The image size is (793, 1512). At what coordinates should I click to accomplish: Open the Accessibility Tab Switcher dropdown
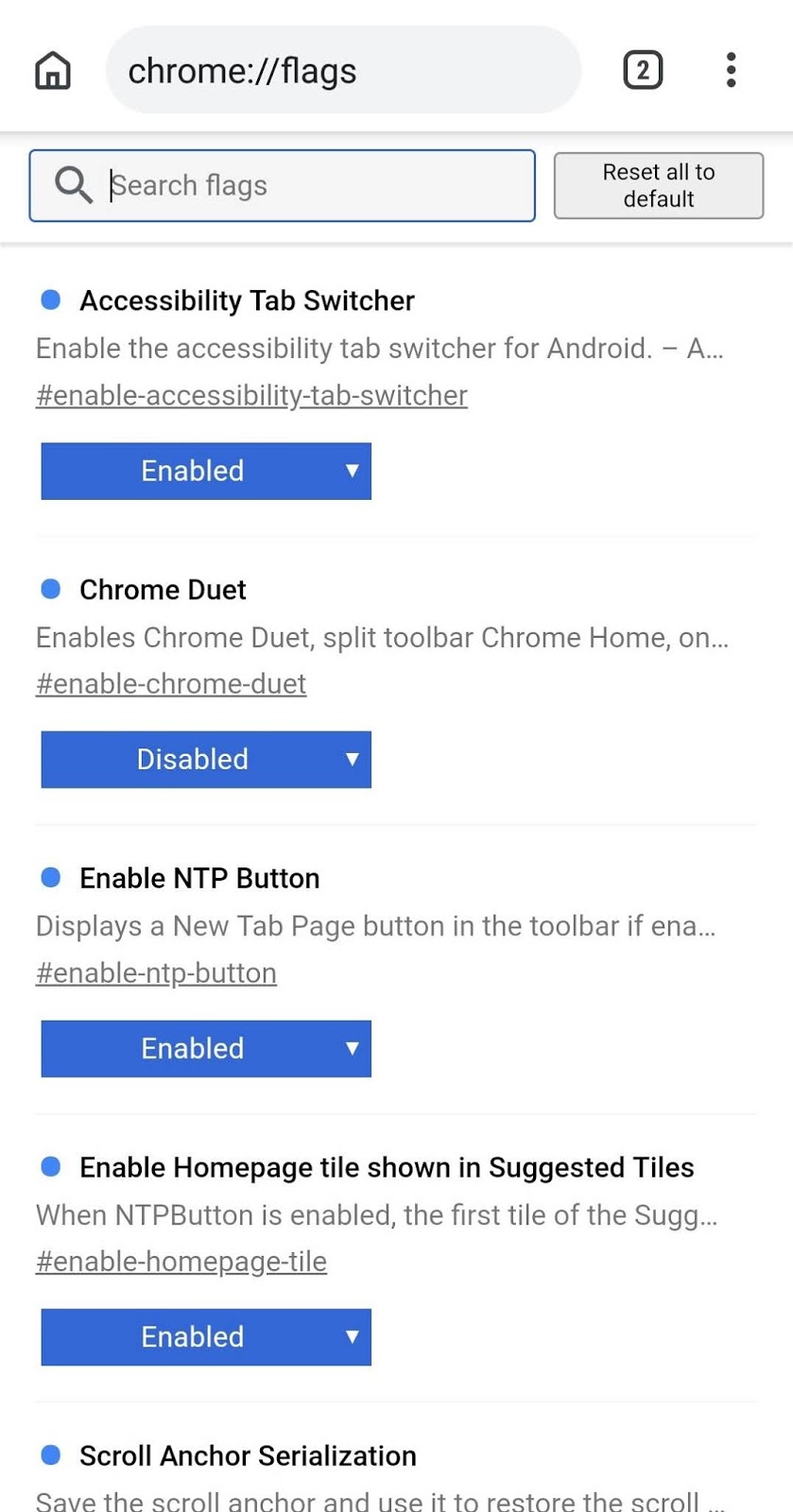click(x=205, y=471)
